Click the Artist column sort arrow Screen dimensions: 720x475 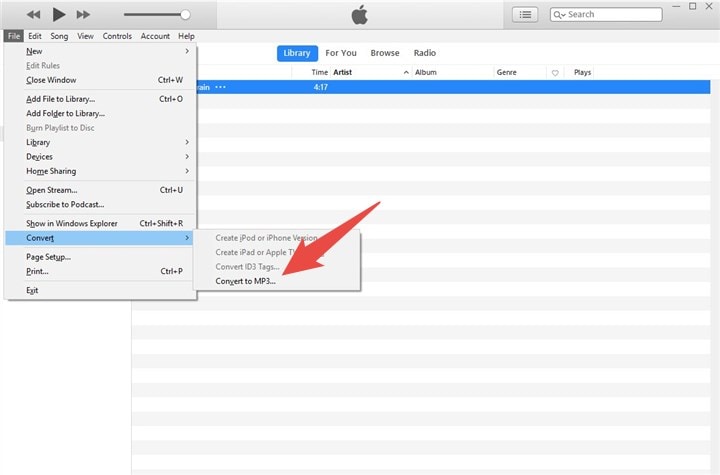(406, 73)
